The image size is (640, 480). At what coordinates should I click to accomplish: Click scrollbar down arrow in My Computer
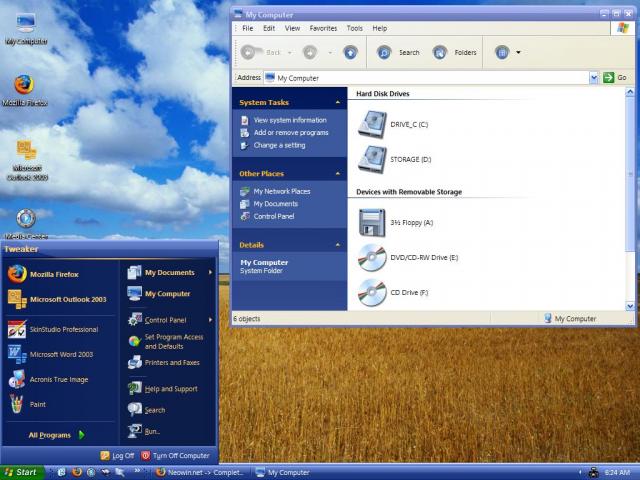(630, 306)
